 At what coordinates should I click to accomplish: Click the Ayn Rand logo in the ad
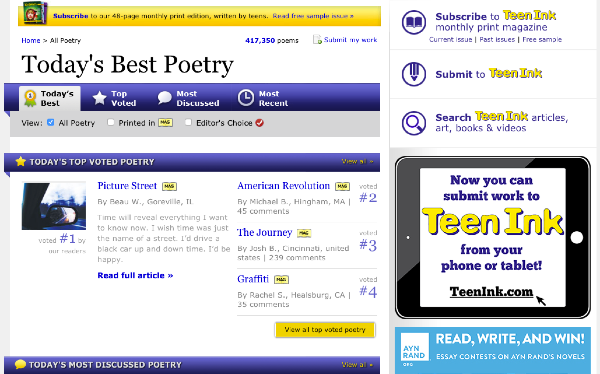pyautogui.click(x=415, y=348)
